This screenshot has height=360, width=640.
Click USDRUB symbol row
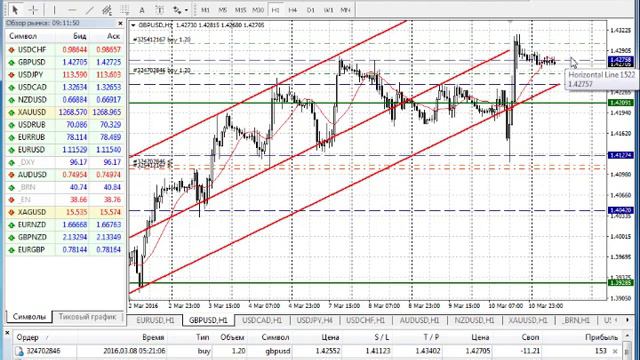pyautogui.click(x=65, y=125)
